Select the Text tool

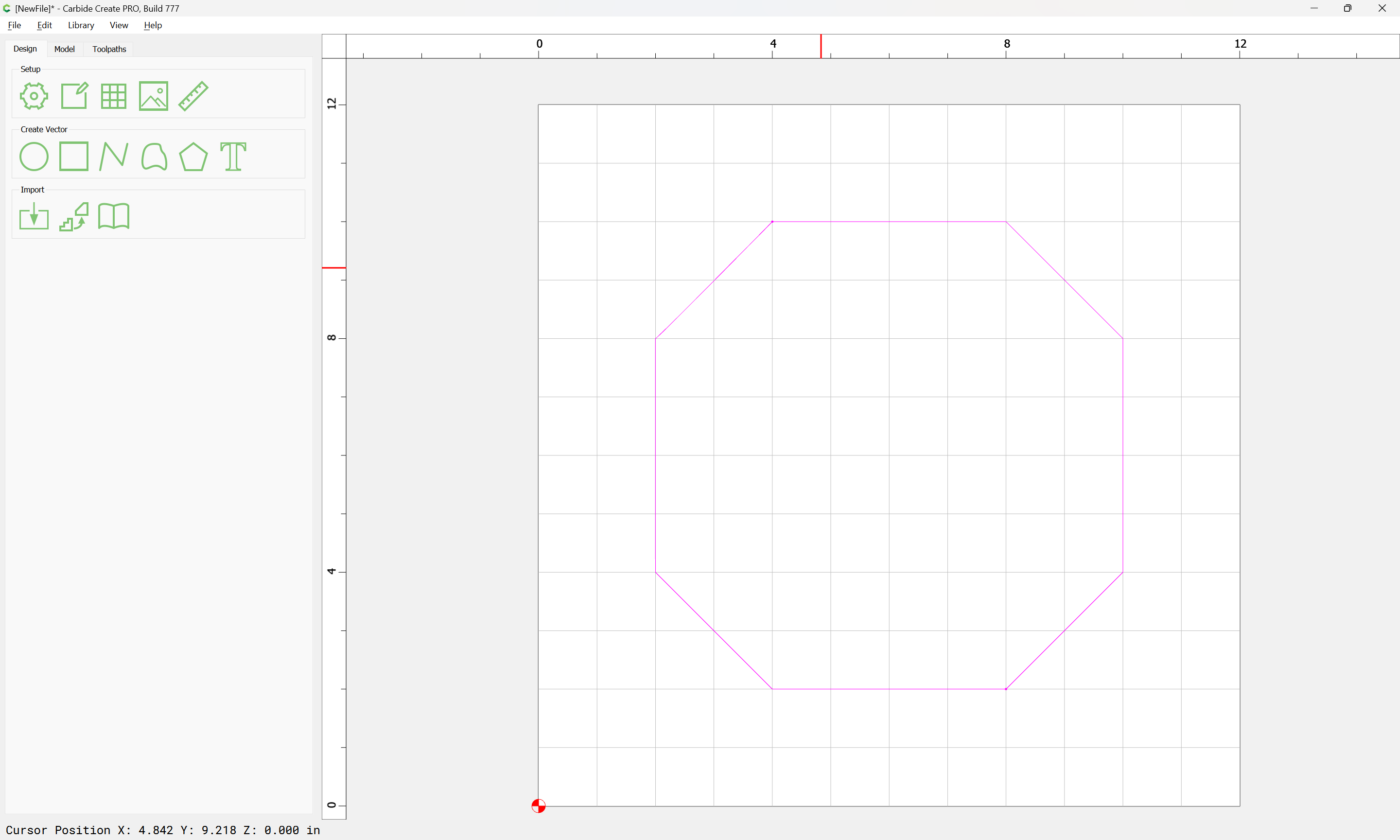click(x=233, y=156)
